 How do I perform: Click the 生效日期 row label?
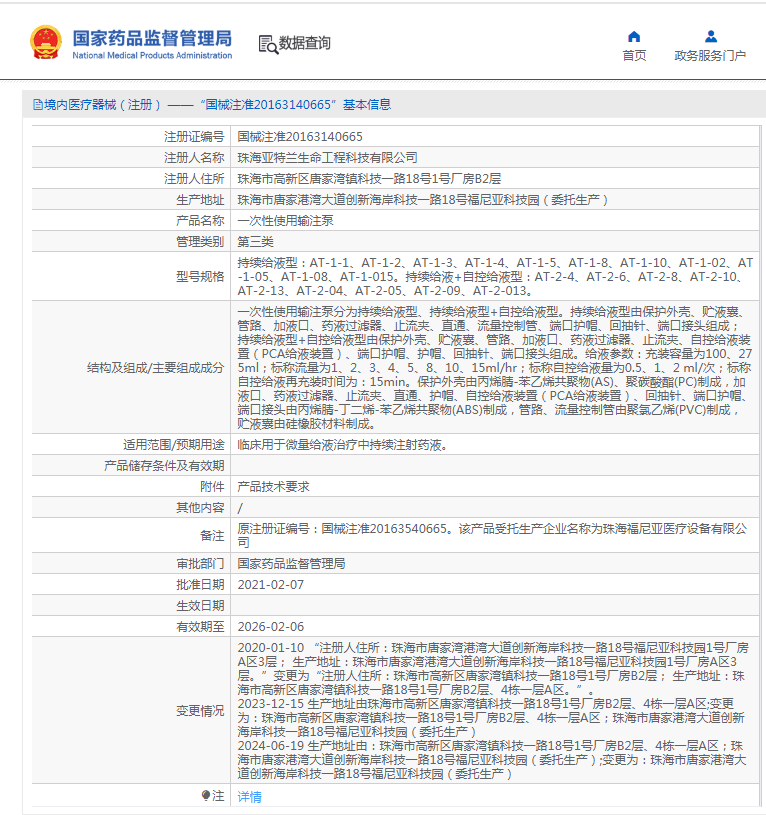(200, 606)
